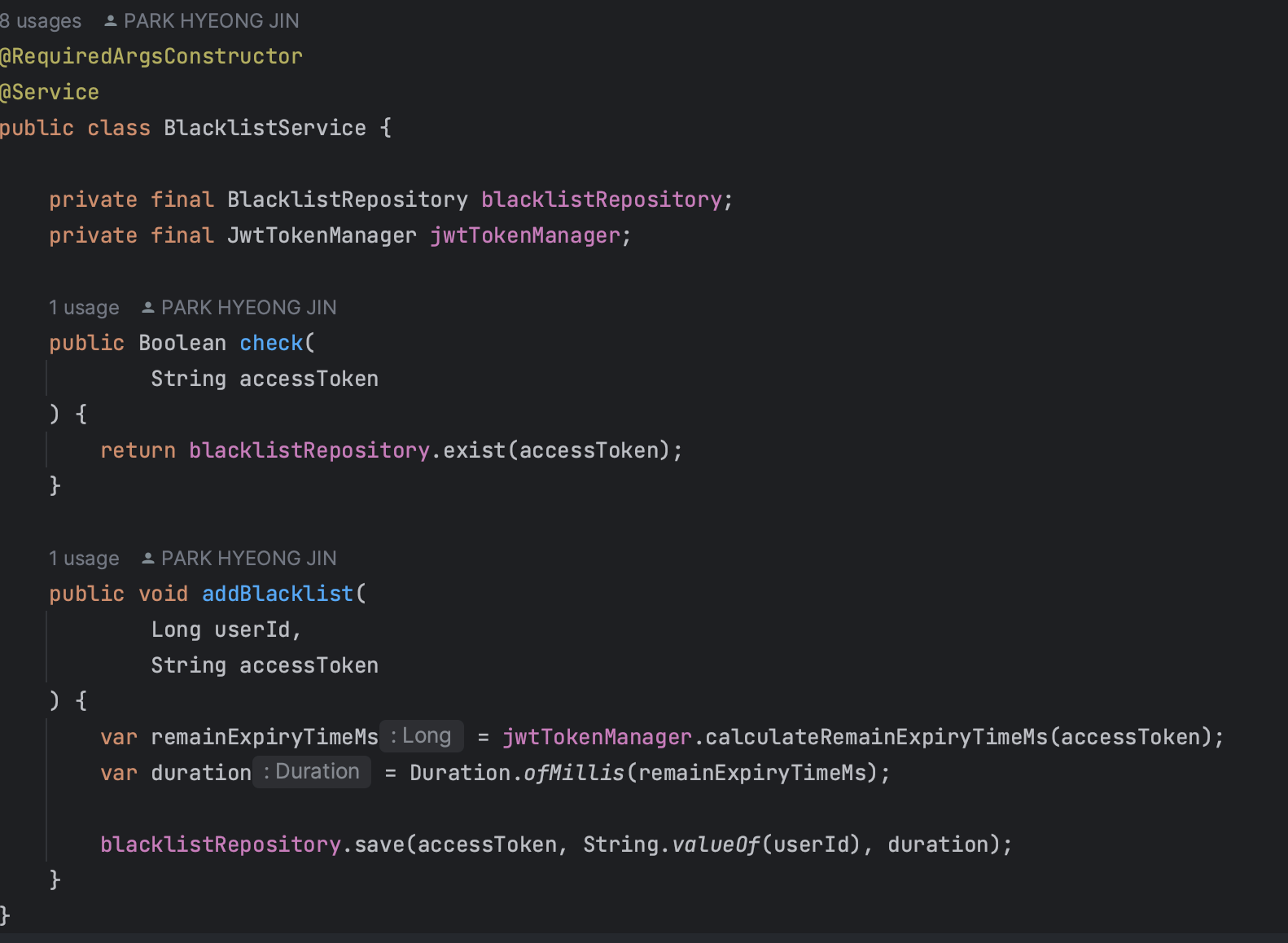Click the author hint beside '8 usages'
The width and height of the screenshot is (1288, 943).
211,21
